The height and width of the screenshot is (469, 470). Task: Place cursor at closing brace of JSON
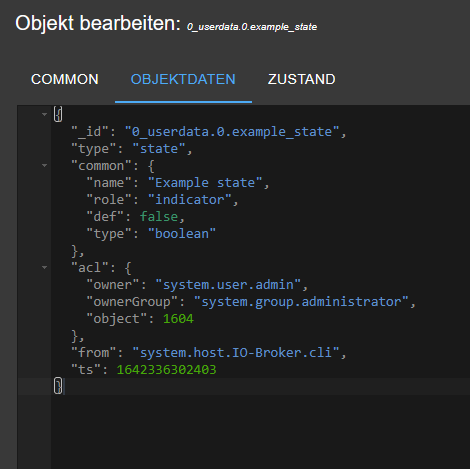[x=58, y=387]
